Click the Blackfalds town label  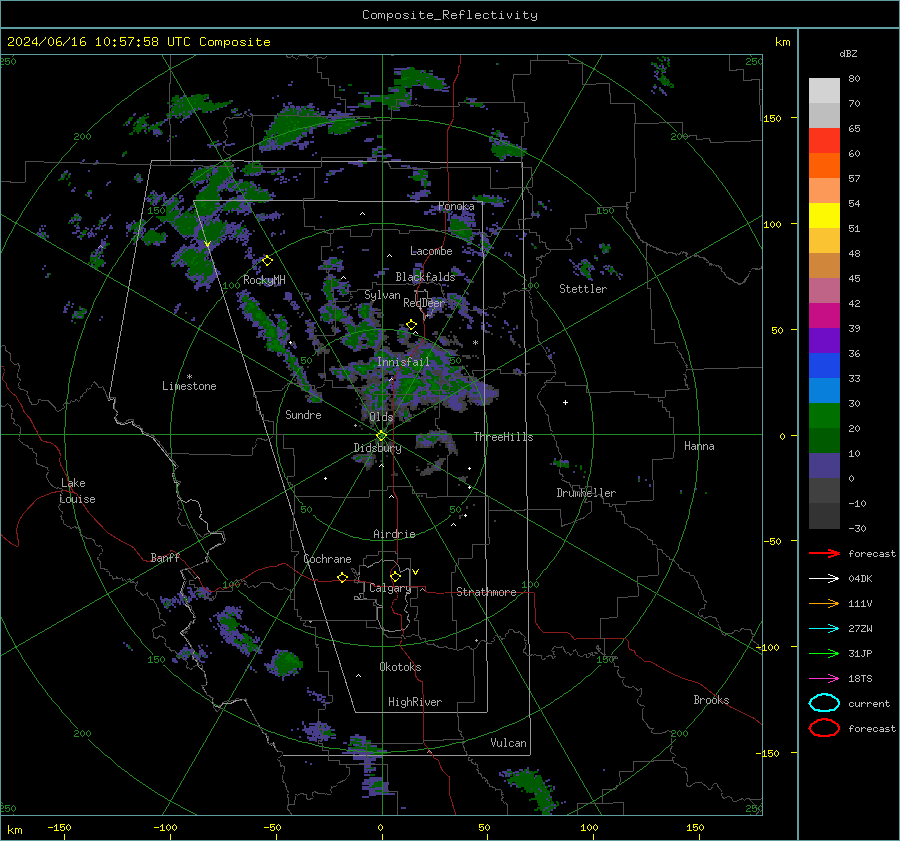tap(425, 277)
